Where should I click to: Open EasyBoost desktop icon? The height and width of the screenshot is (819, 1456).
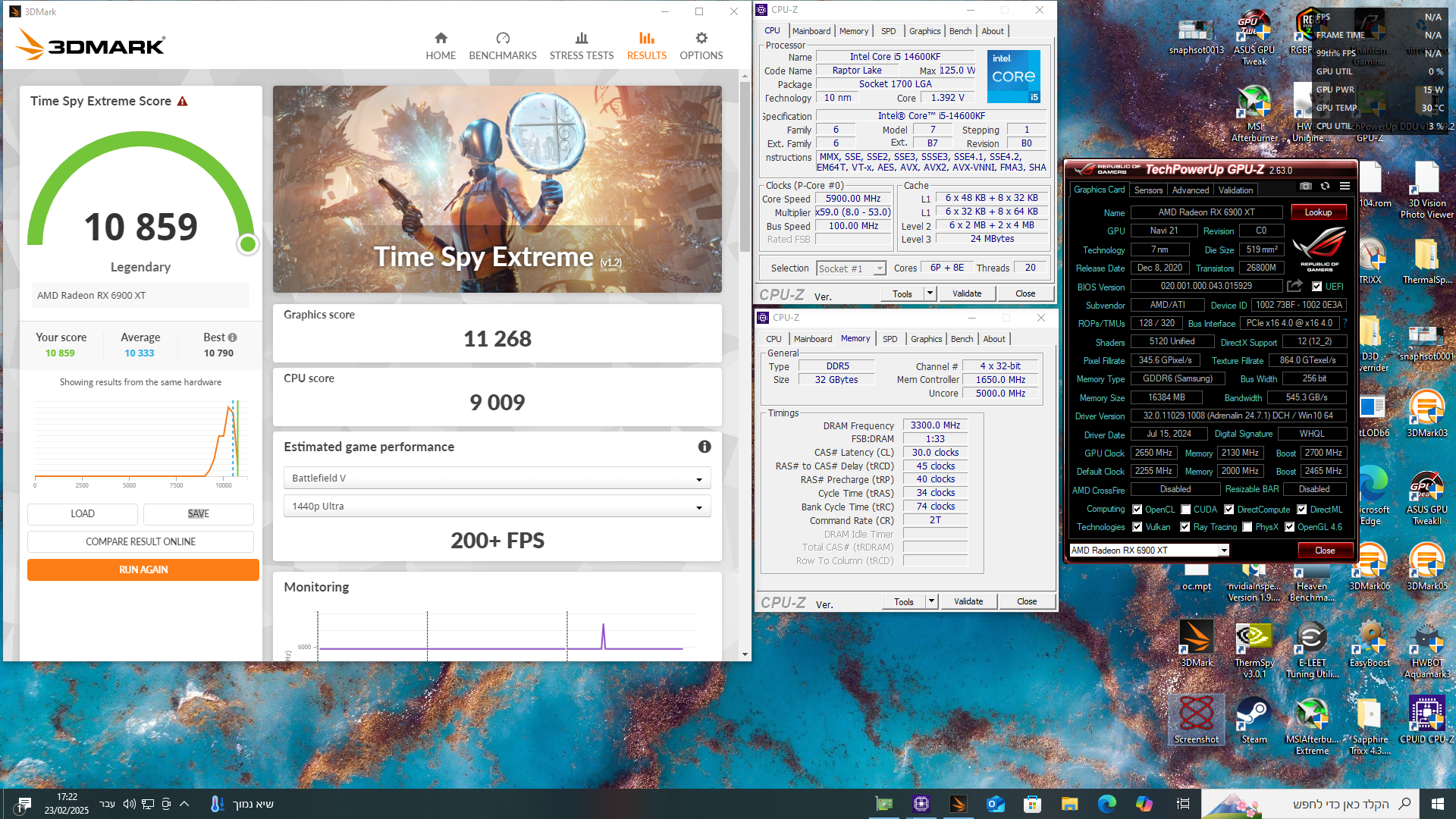click(x=1370, y=638)
